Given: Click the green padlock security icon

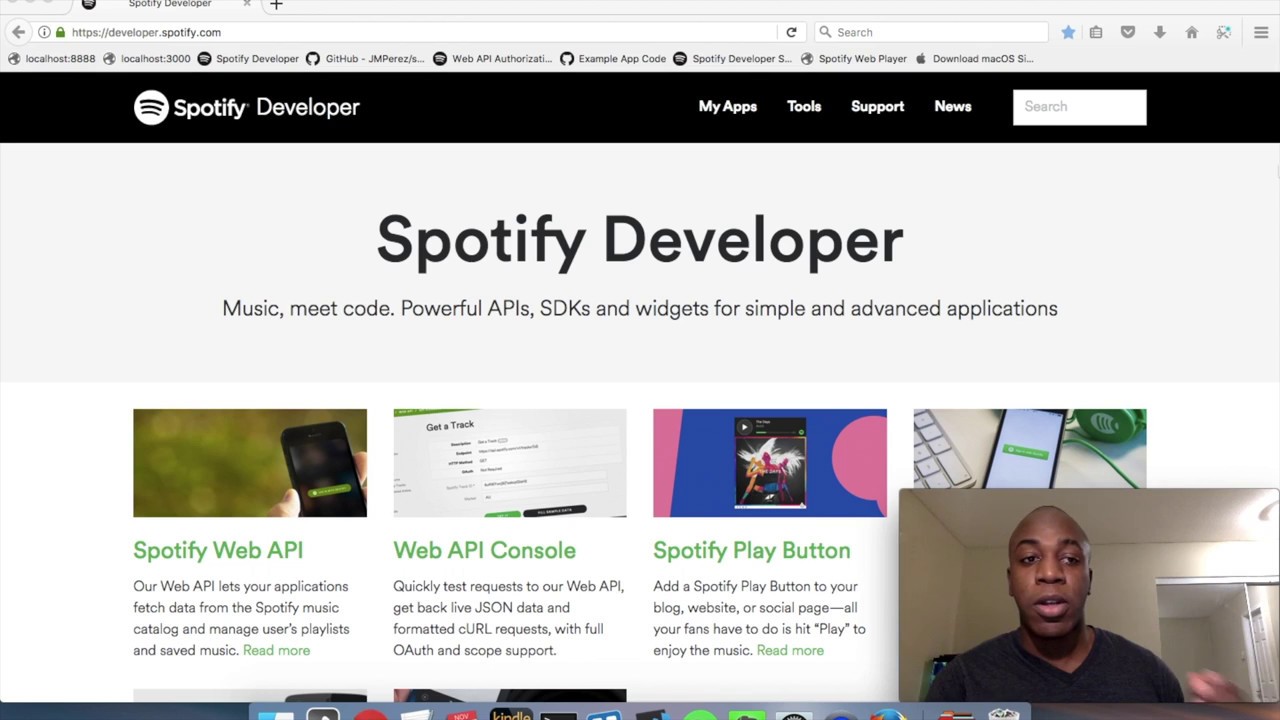Looking at the screenshot, I should [x=60, y=32].
